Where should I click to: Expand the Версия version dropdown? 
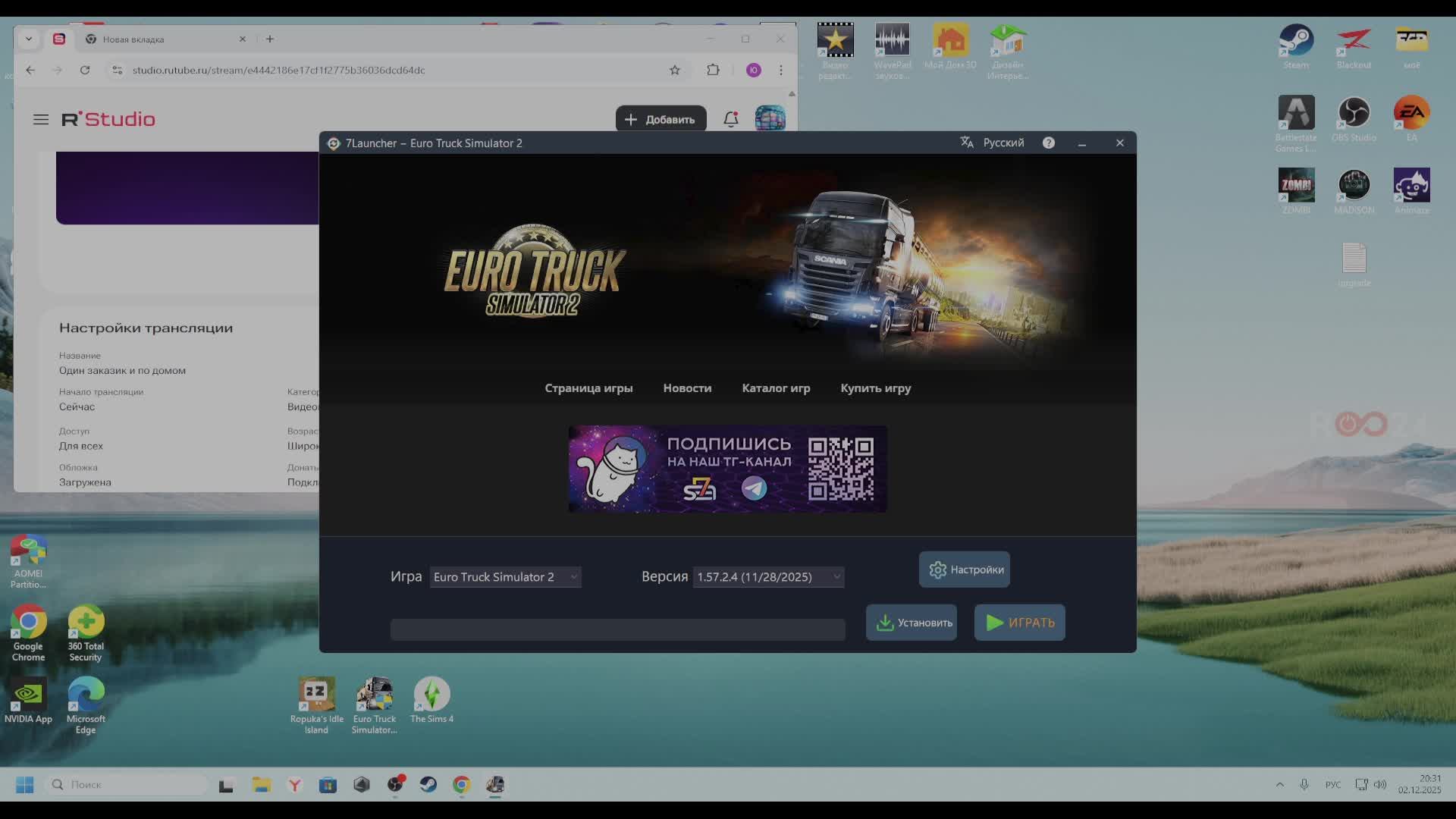768,577
